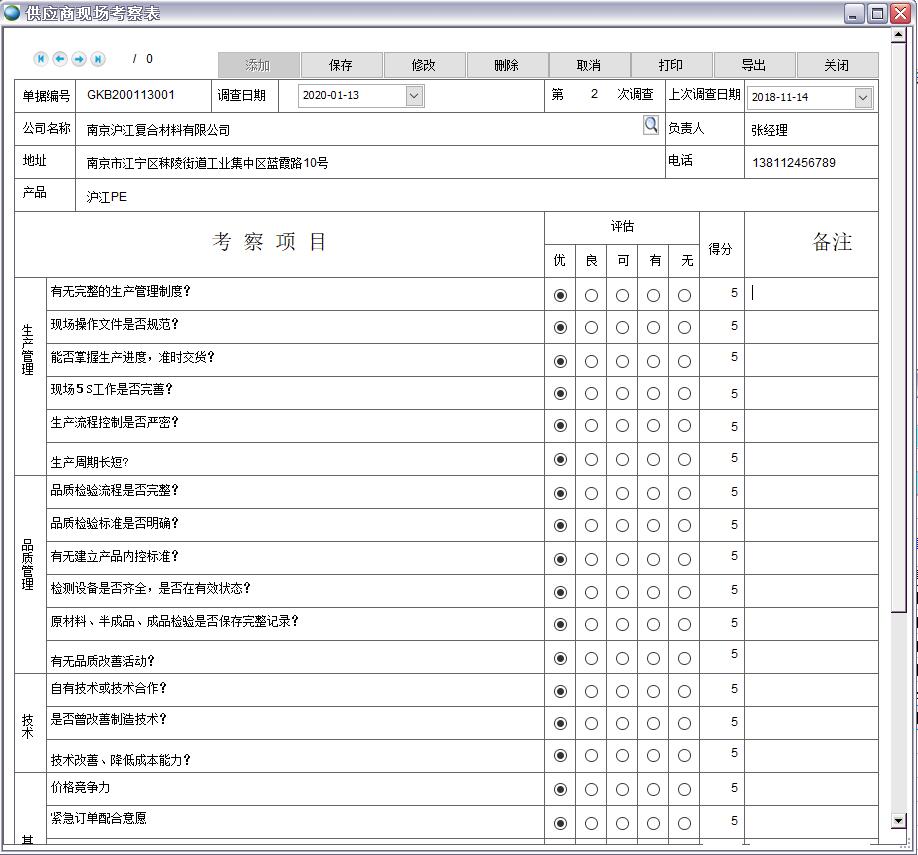Select 可 for 品质检验流程是否完整
Viewport: 918px width, 855px height.
(622, 493)
